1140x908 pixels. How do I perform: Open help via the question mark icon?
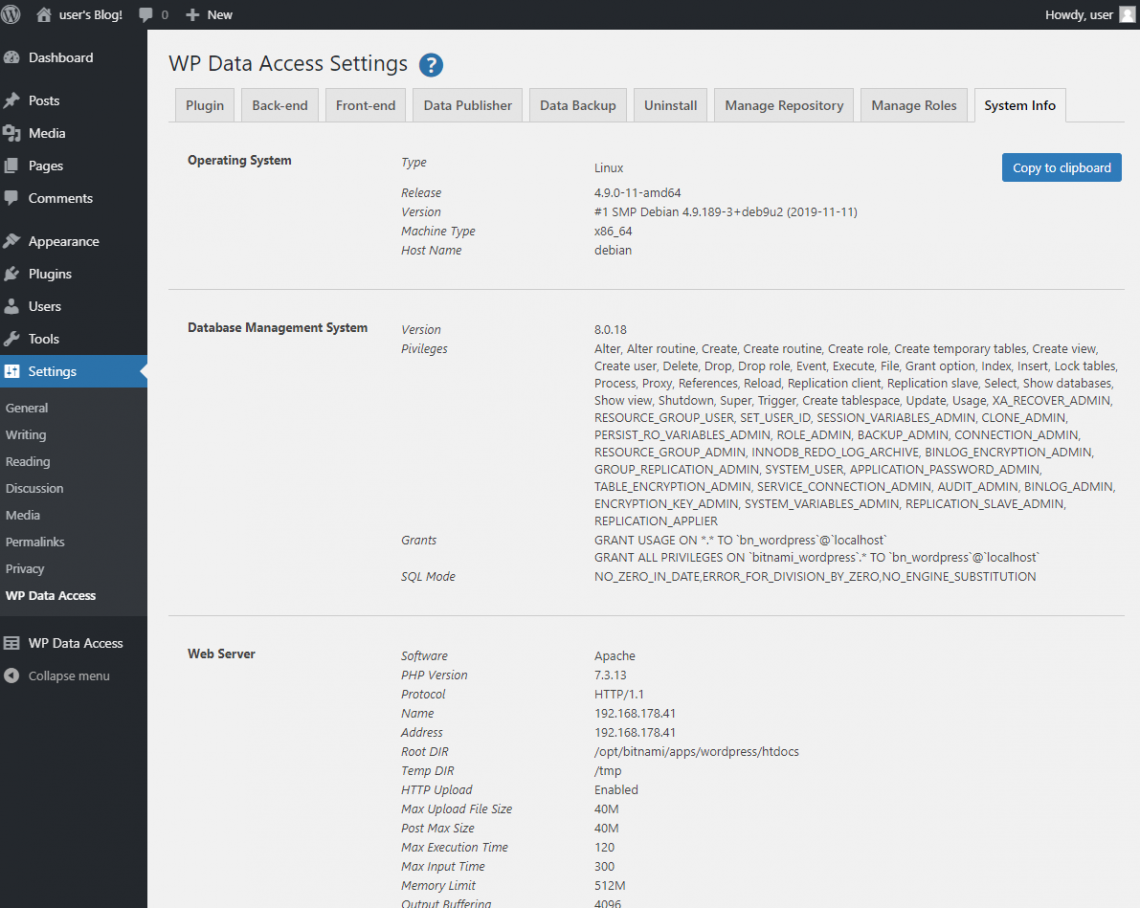coord(431,64)
